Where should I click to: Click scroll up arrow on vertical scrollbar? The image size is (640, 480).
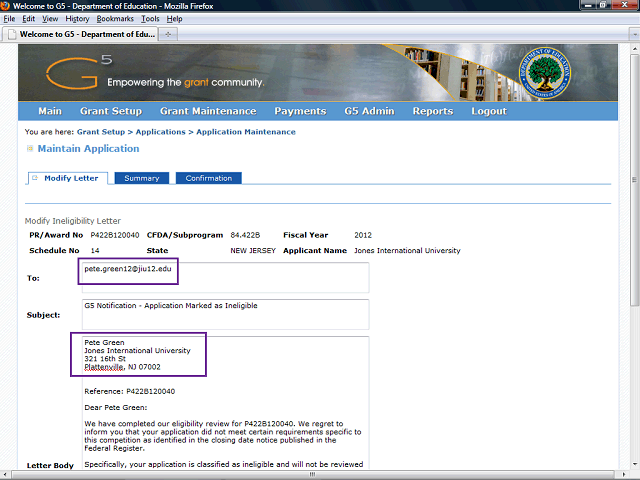634,48
